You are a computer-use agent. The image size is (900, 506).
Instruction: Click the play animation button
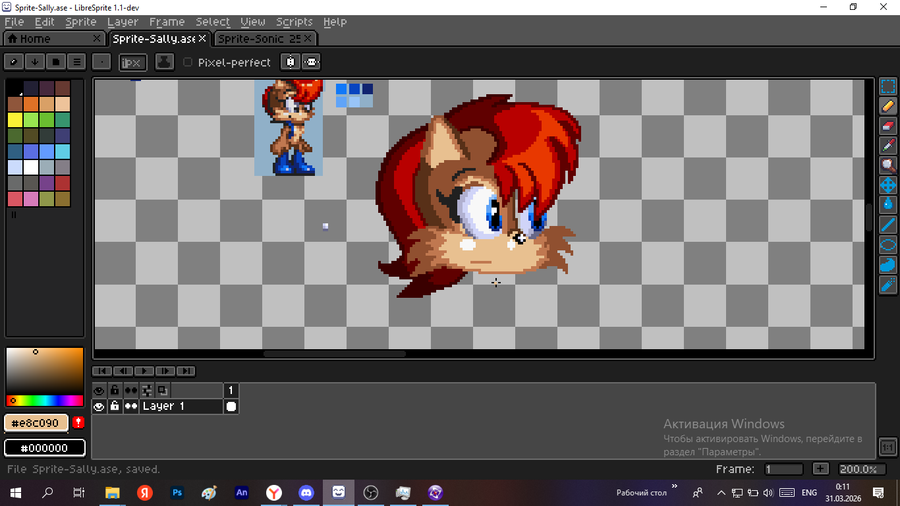[143, 371]
